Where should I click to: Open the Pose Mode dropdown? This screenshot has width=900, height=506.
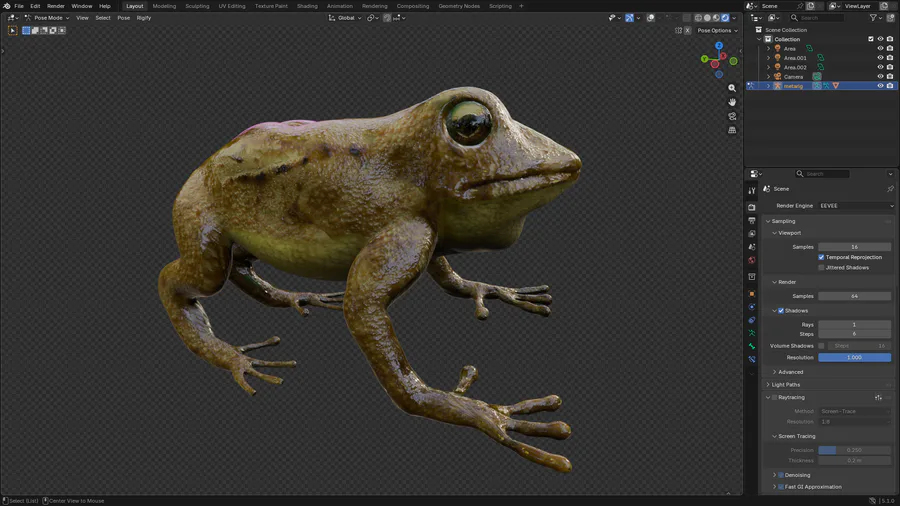tap(47, 18)
